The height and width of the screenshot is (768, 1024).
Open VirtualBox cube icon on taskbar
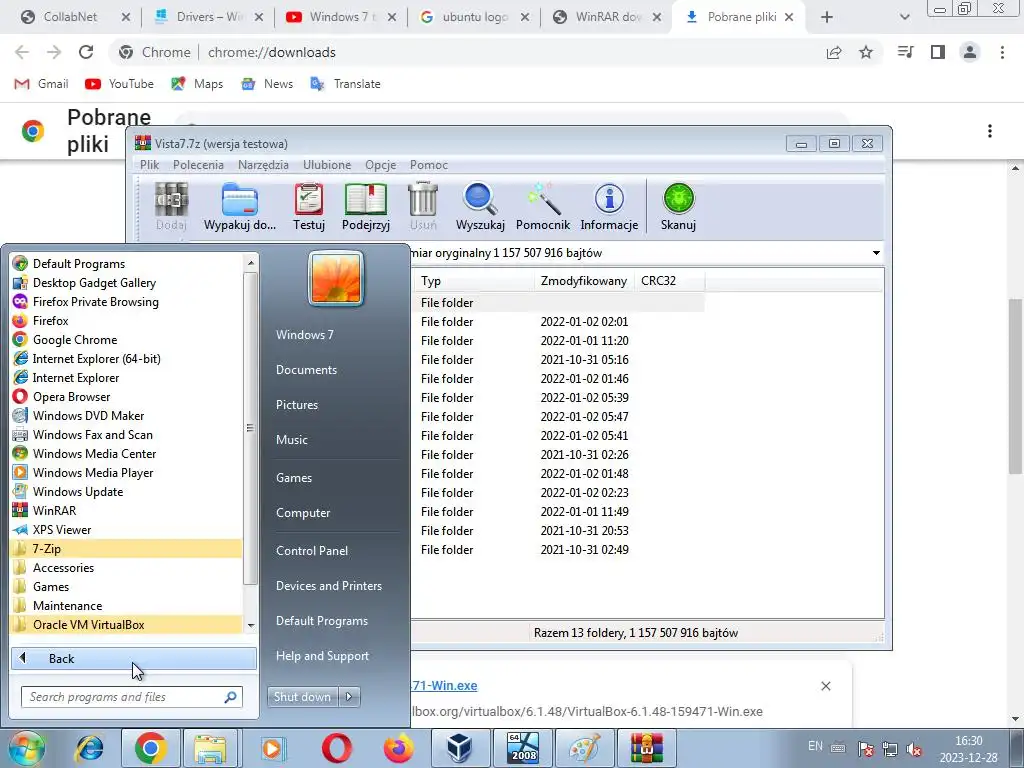[460, 748]
